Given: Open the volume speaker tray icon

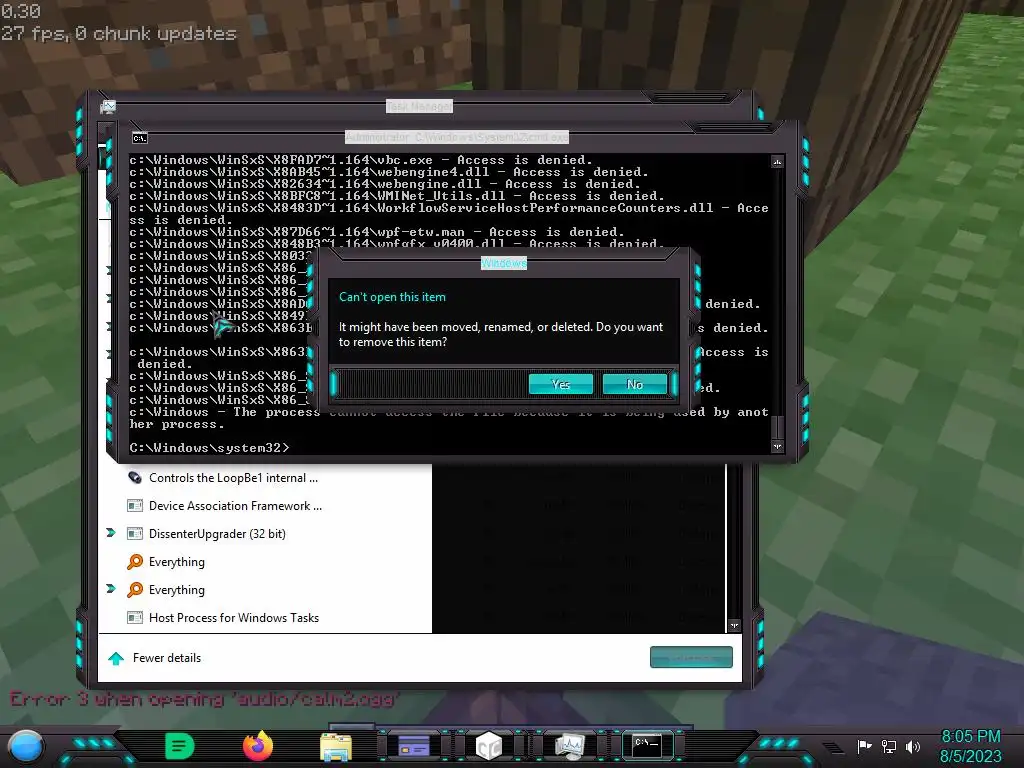Looking at the screenshot, I should point(913,746).
